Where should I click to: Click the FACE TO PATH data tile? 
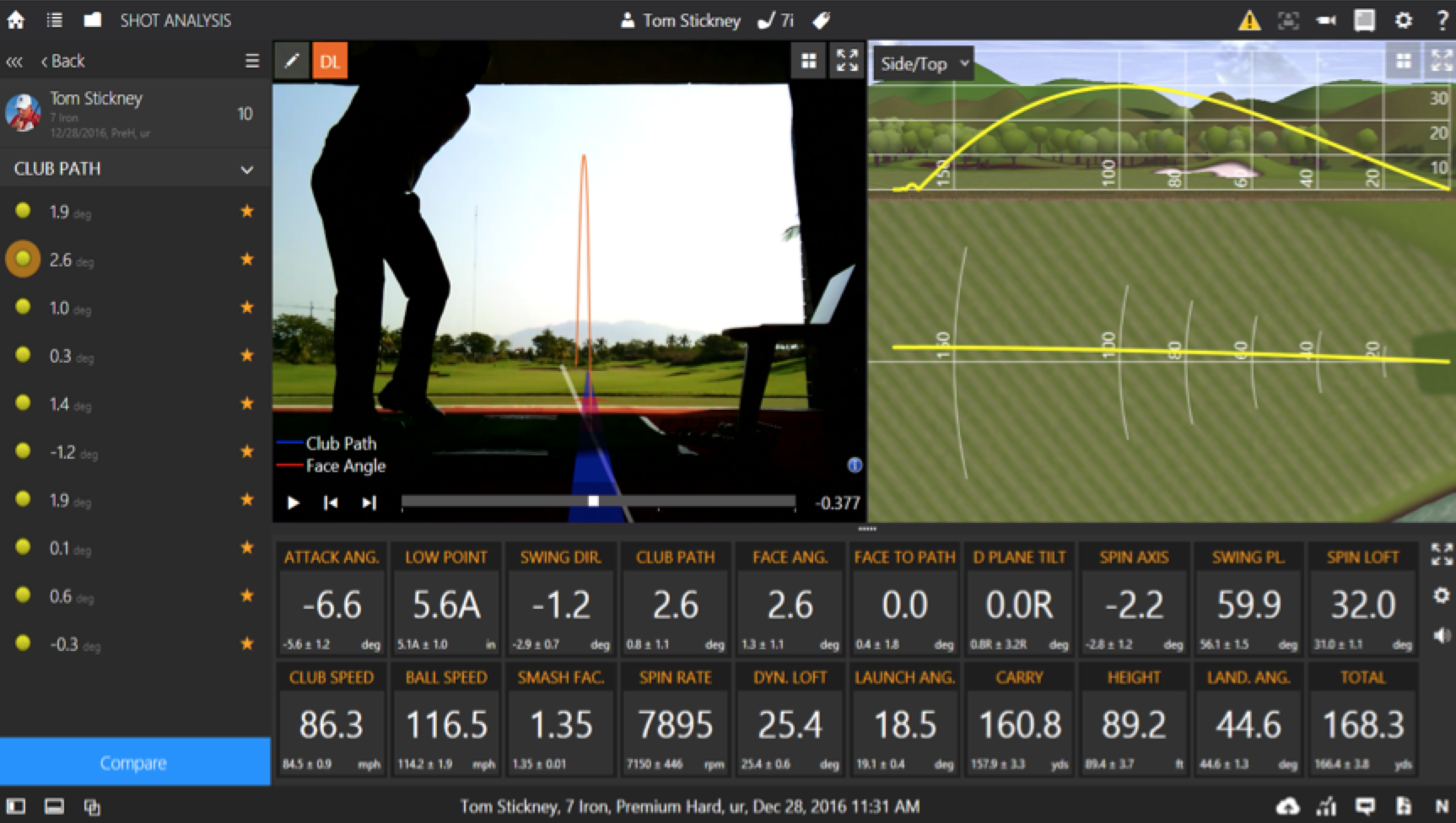click(x=904, y=599)
